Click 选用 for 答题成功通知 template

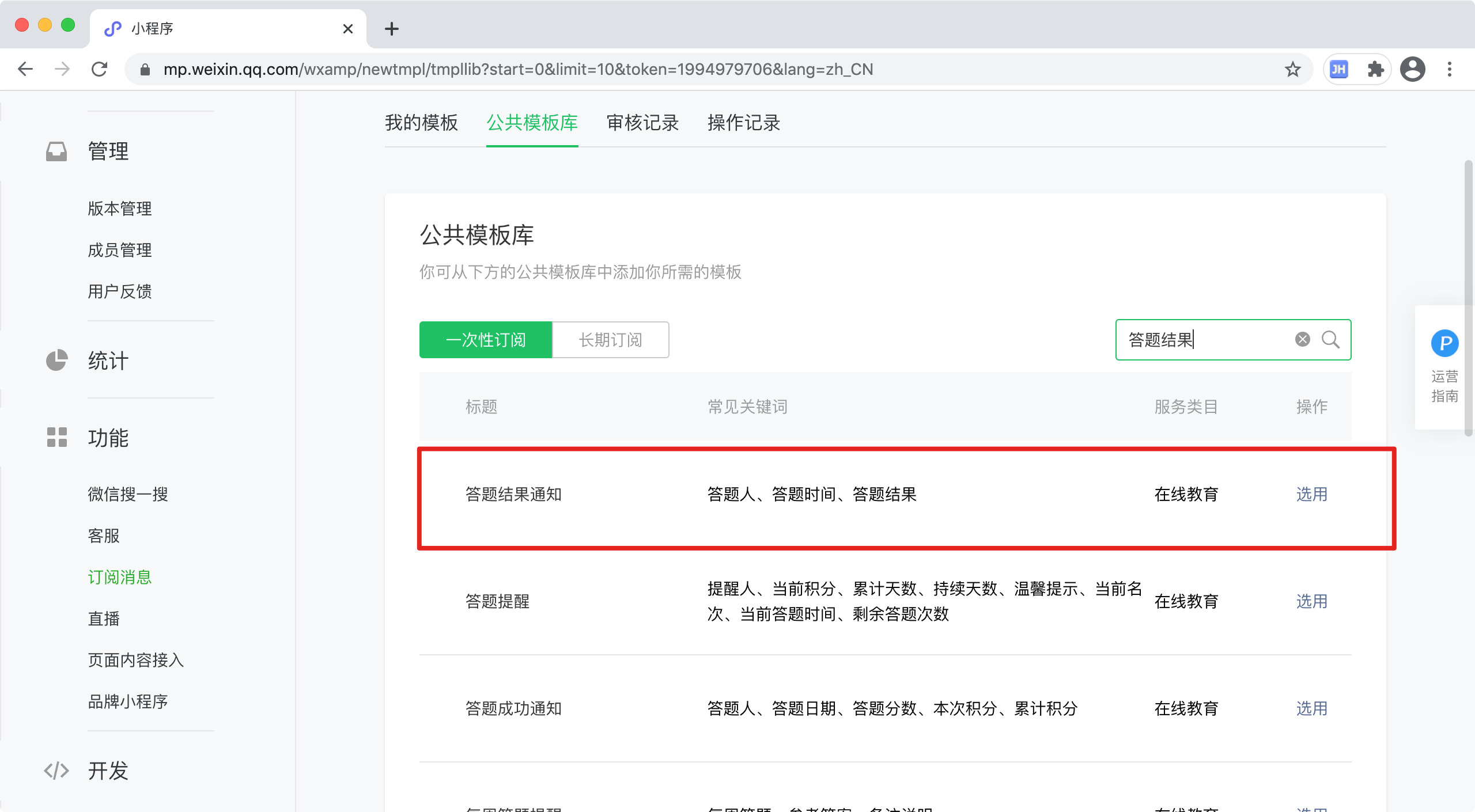tap(1311, 709)
